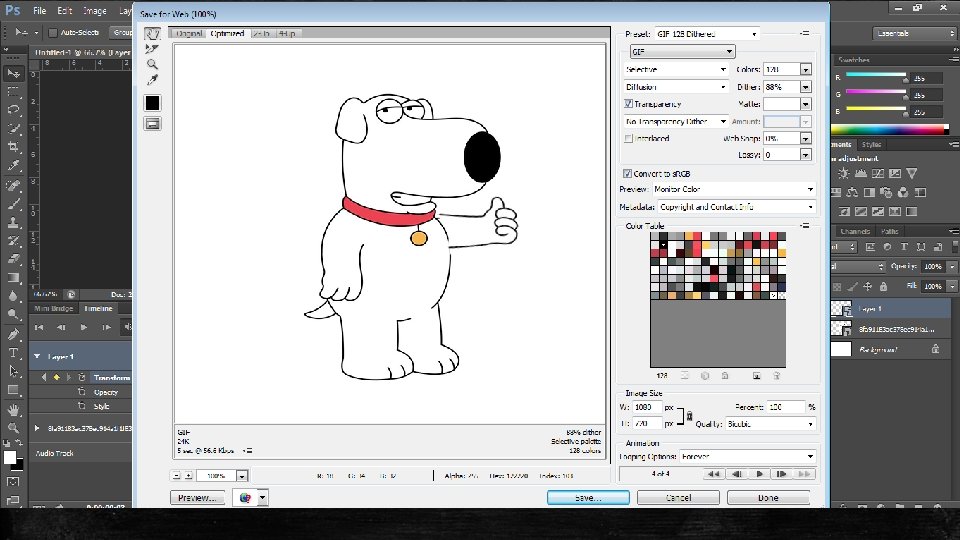Select the Hand tool in Save for Web
The image size is (960, 540).
click(x=152, y=34)
